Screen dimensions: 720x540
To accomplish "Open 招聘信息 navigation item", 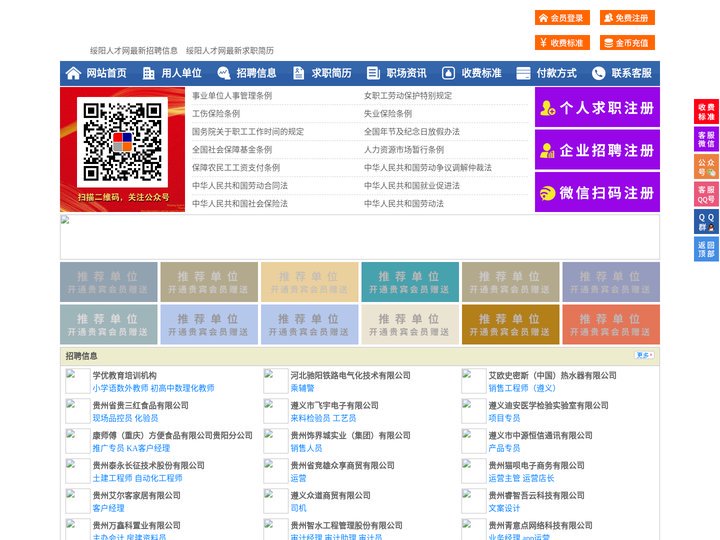I will point(256,73).
